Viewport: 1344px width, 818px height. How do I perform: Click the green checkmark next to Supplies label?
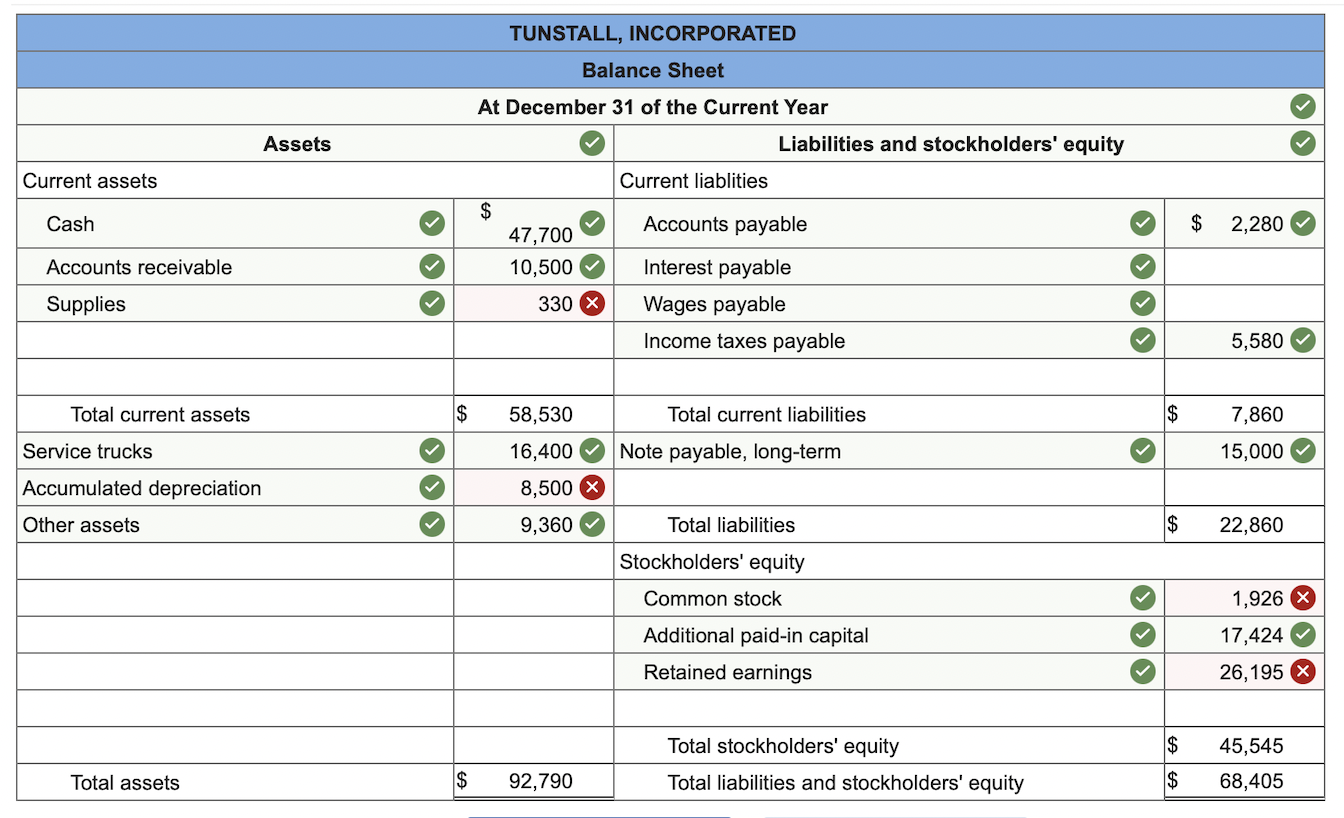coord(431,304)
